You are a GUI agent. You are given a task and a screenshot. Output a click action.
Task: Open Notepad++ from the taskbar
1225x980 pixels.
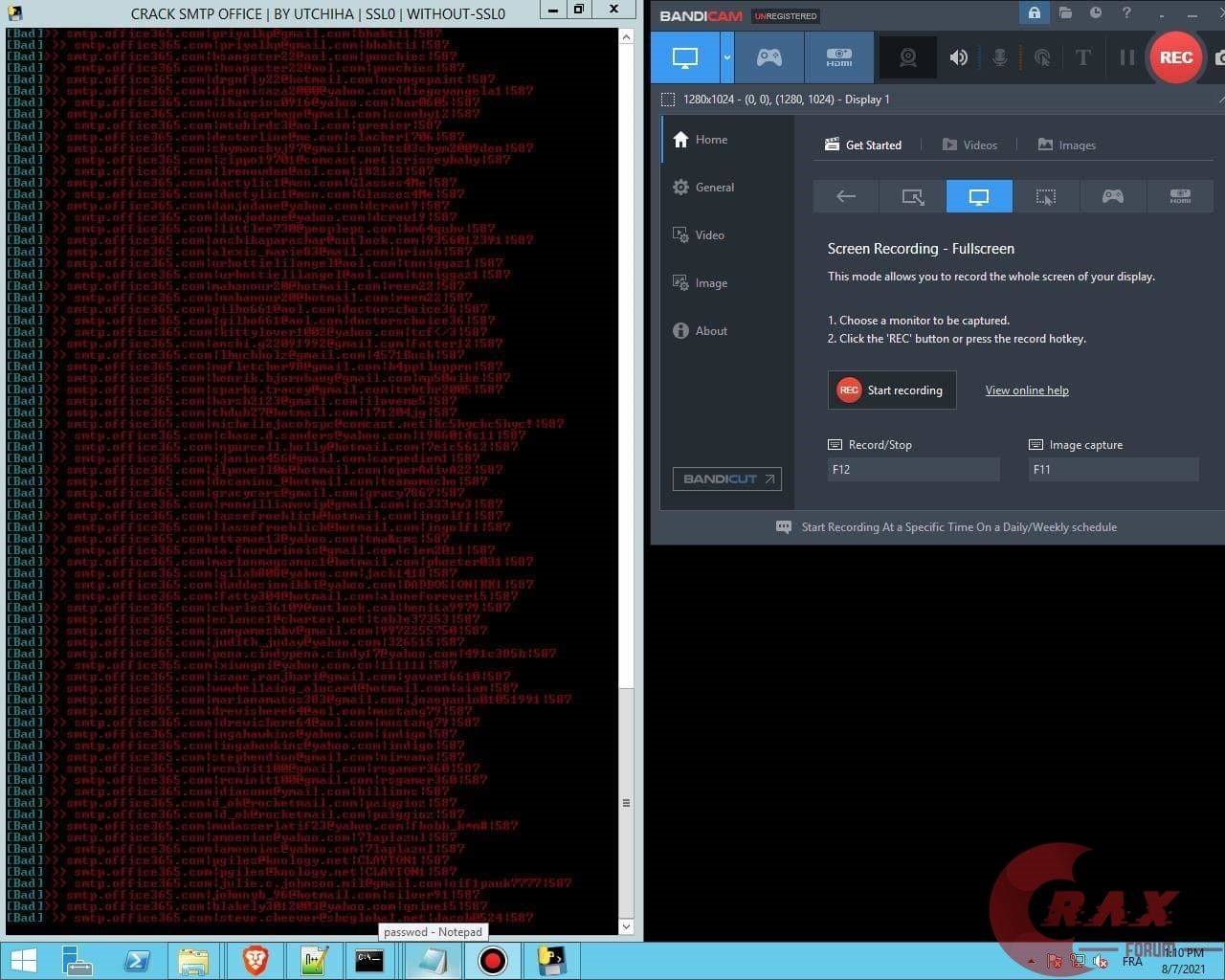pyautogui.click(x=313, y=960)
